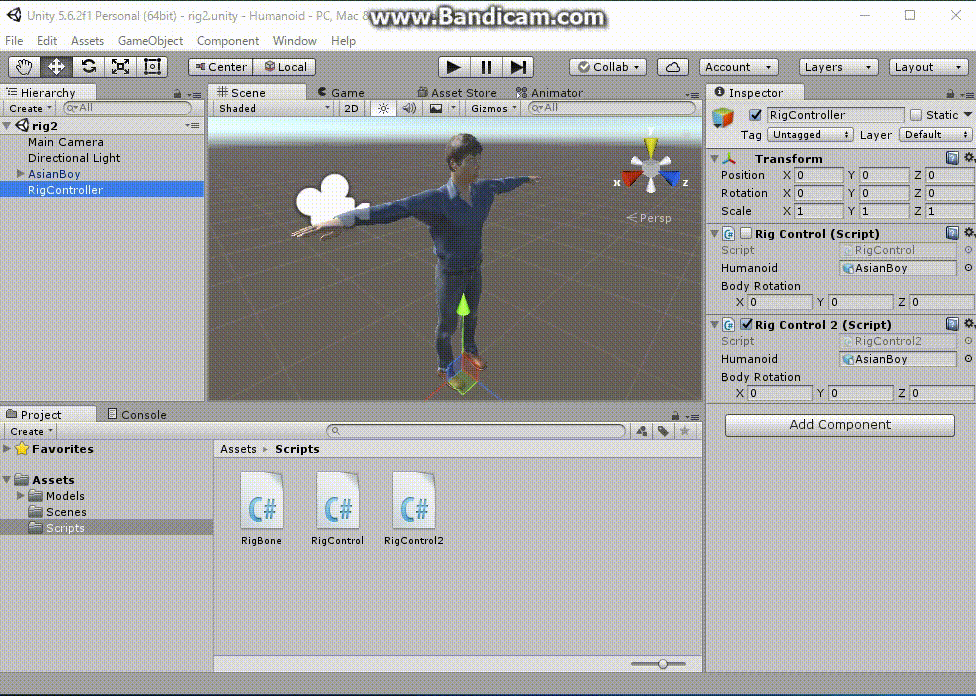976x696 pixels.
Task: Open the GameObject menu
Action: (x=150, y=41)
